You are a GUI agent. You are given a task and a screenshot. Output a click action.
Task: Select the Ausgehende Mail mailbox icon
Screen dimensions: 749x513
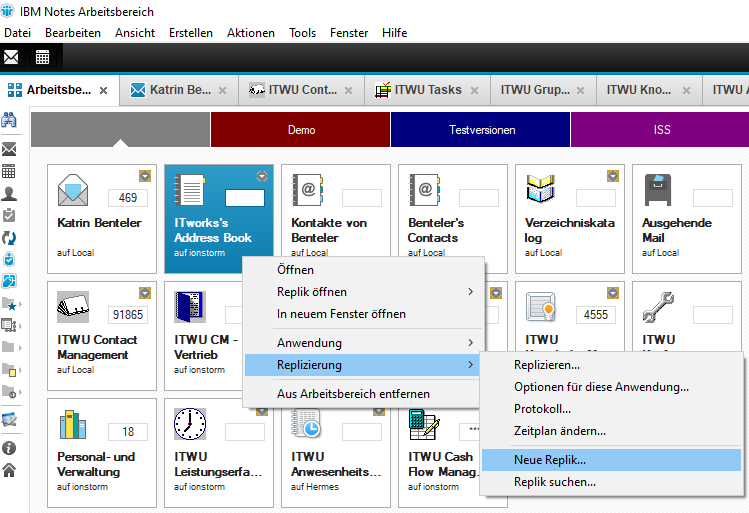tap(658, 190)
